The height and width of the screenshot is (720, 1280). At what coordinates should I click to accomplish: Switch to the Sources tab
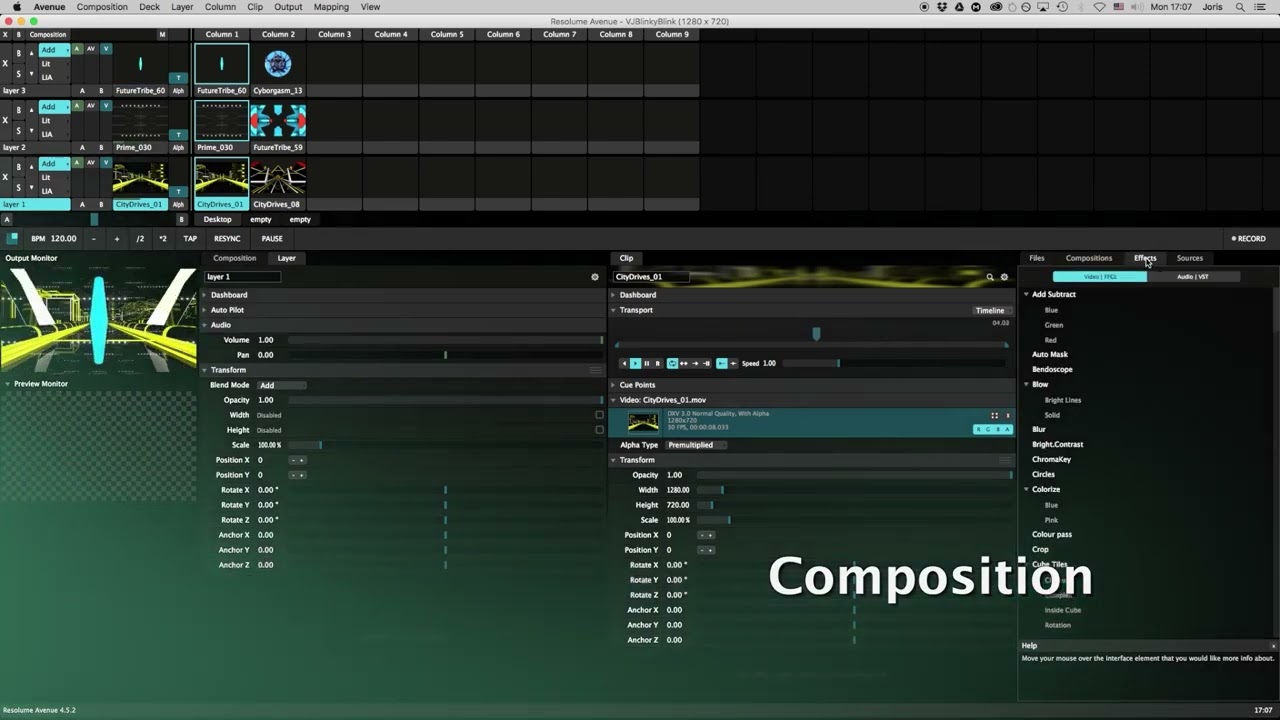(1189, 258)
